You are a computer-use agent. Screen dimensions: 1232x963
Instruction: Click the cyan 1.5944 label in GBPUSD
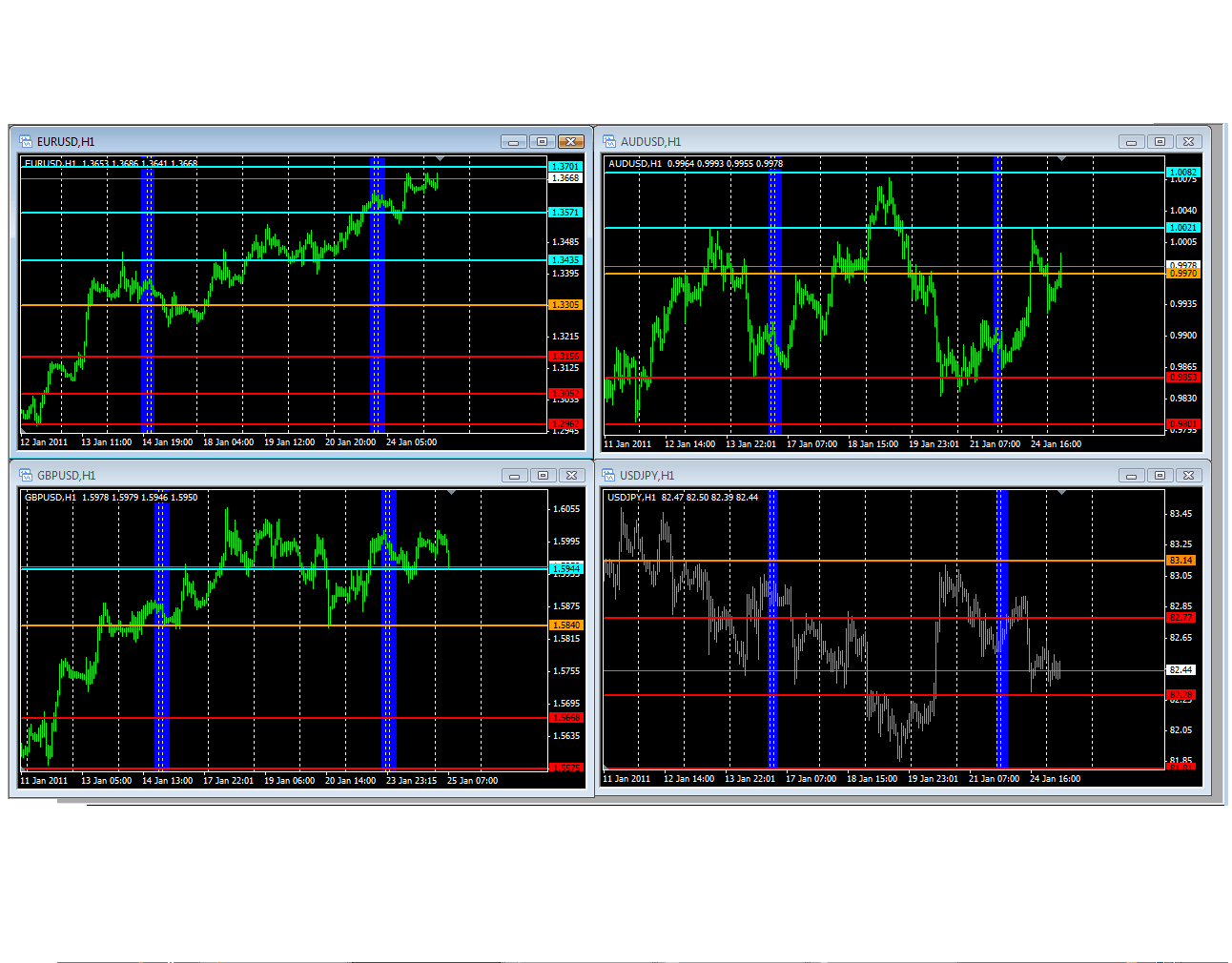(565, 568)
